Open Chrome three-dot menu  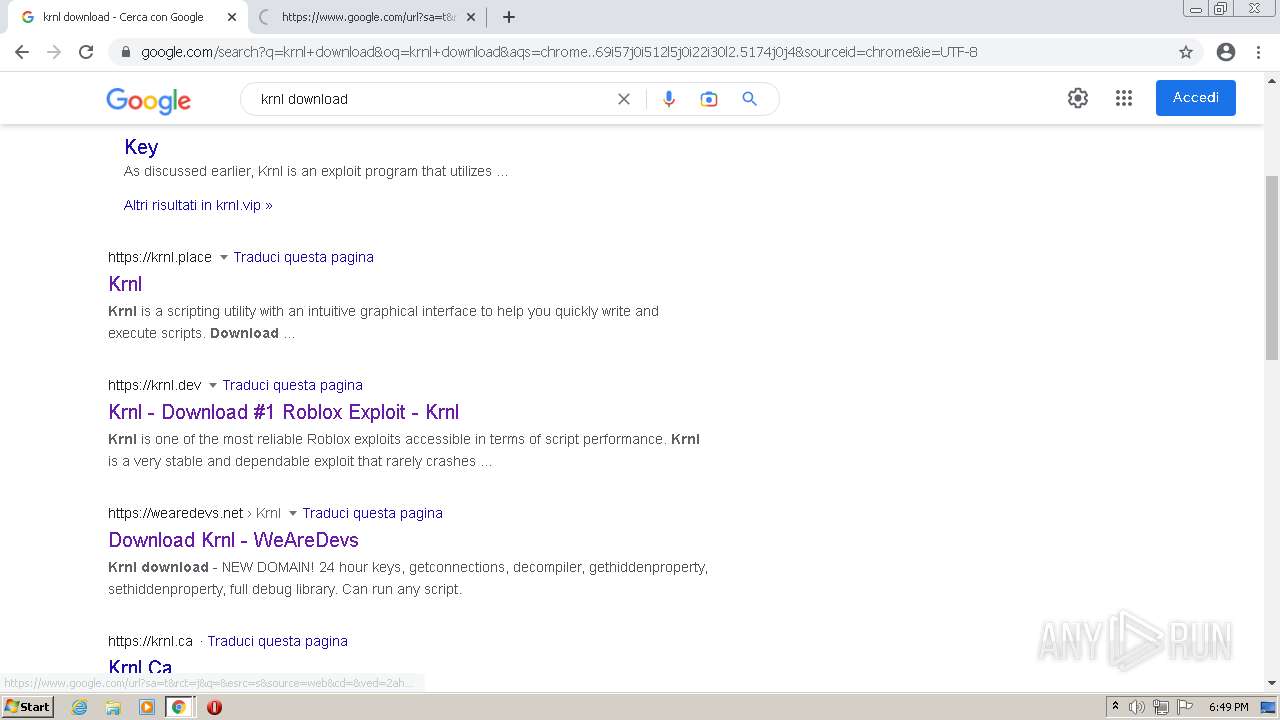point(1258,52)
